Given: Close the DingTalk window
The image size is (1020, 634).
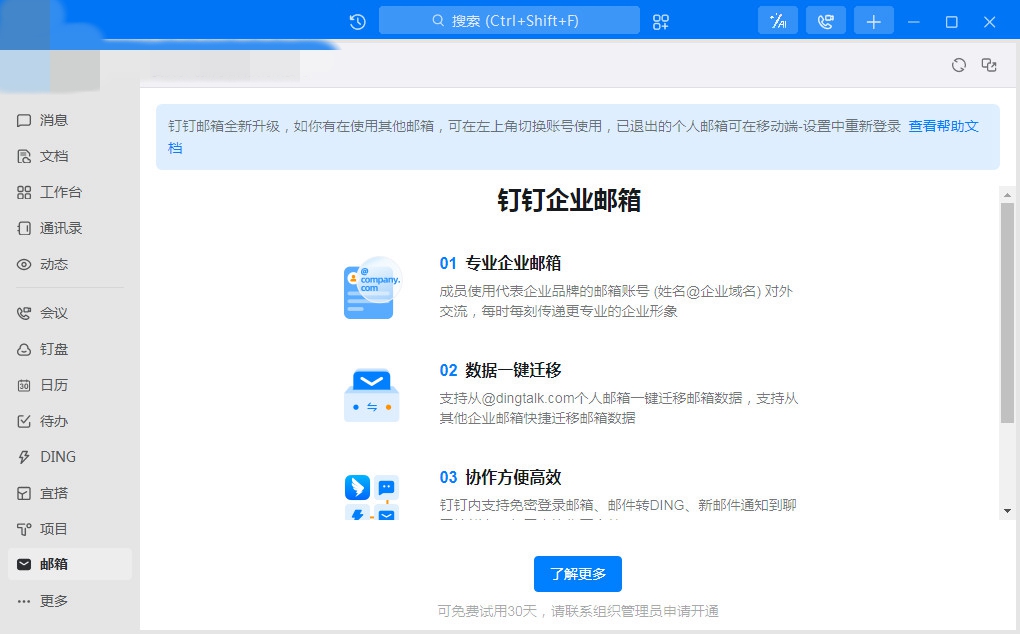Looking at the screenshot, I should click(x=989, y=21).
